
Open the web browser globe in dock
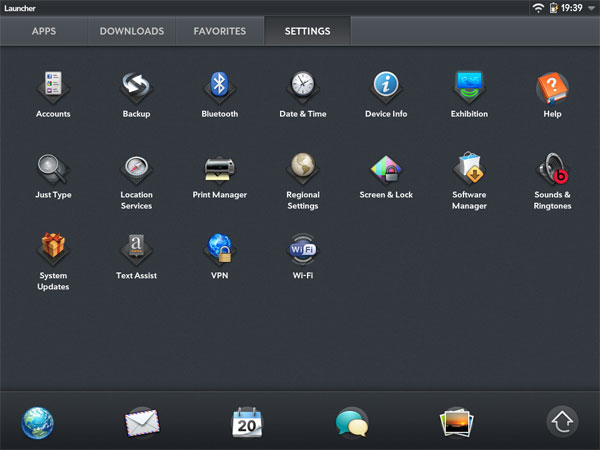coord(38,422)
